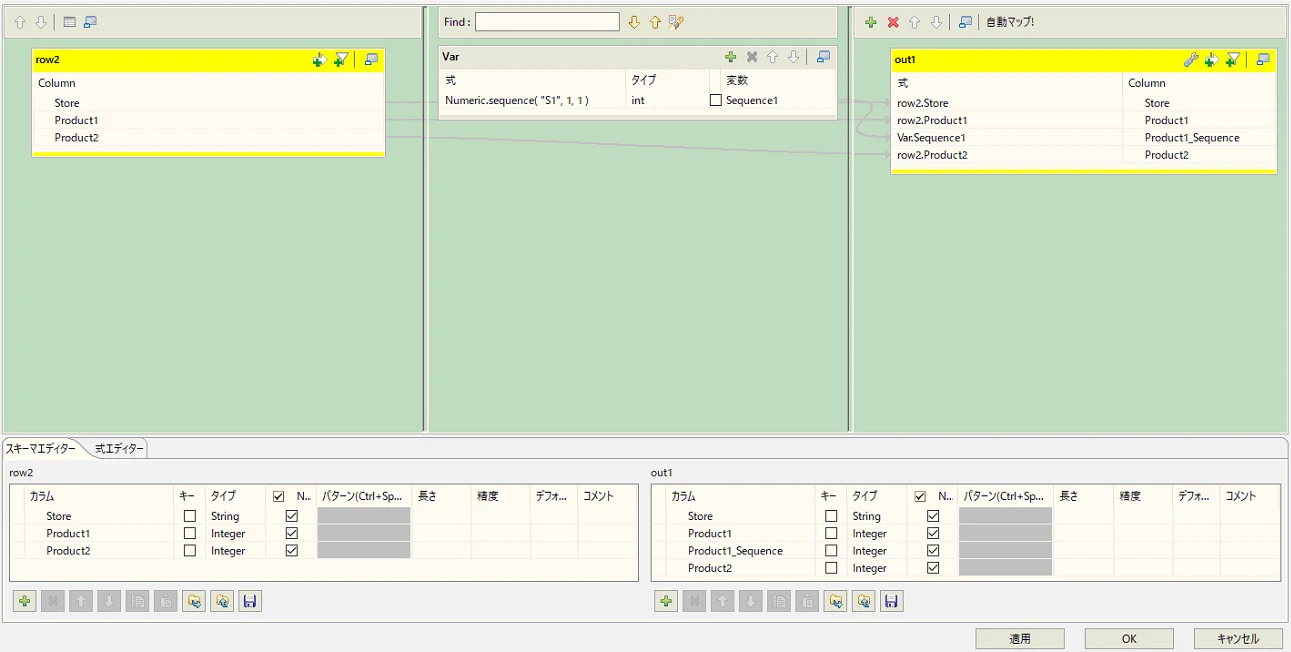Image resolution: width=1291 pixels, height=652 pixels.
Task: Activate expression filter on out1 table
Action: pyautogui.click(x=1233, y=60)
